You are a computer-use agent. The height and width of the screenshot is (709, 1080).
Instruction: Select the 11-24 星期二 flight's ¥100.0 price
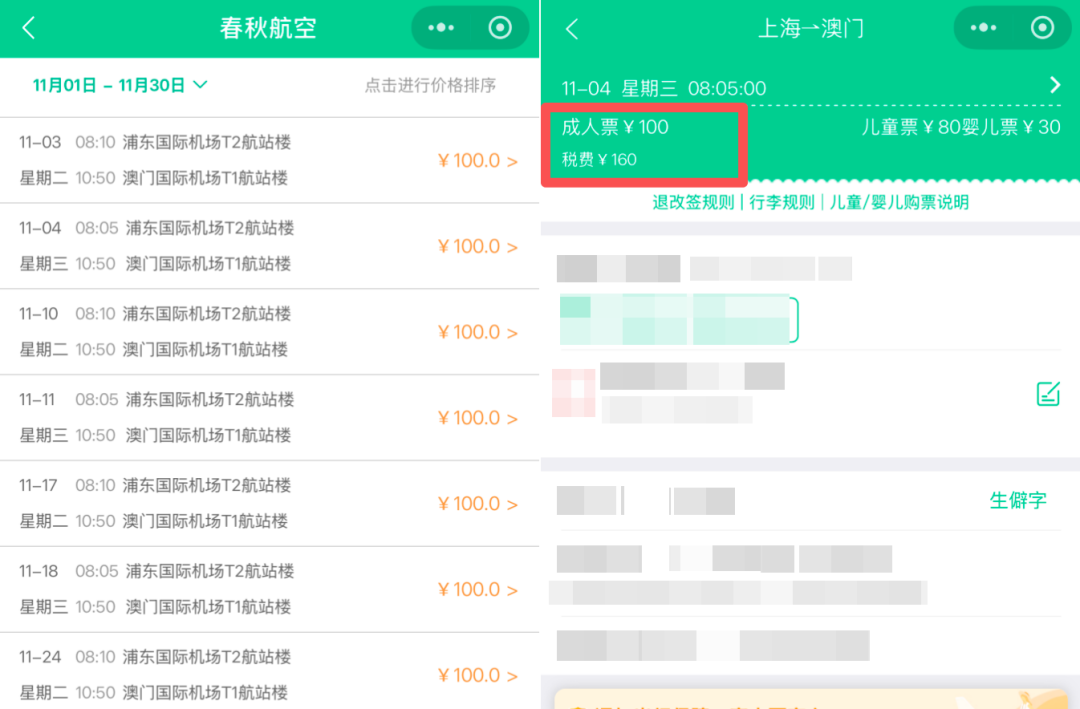pyautogui.click(x=477, y=675)
